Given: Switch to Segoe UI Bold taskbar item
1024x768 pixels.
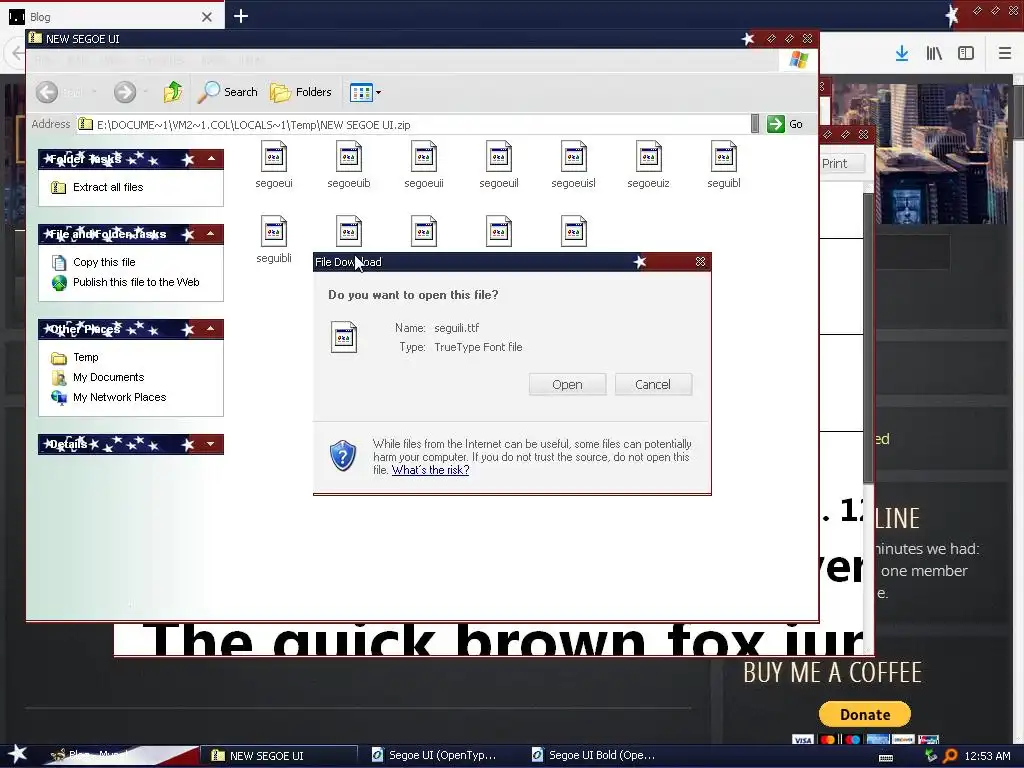Looking at the screenshot, I should 596,756.
